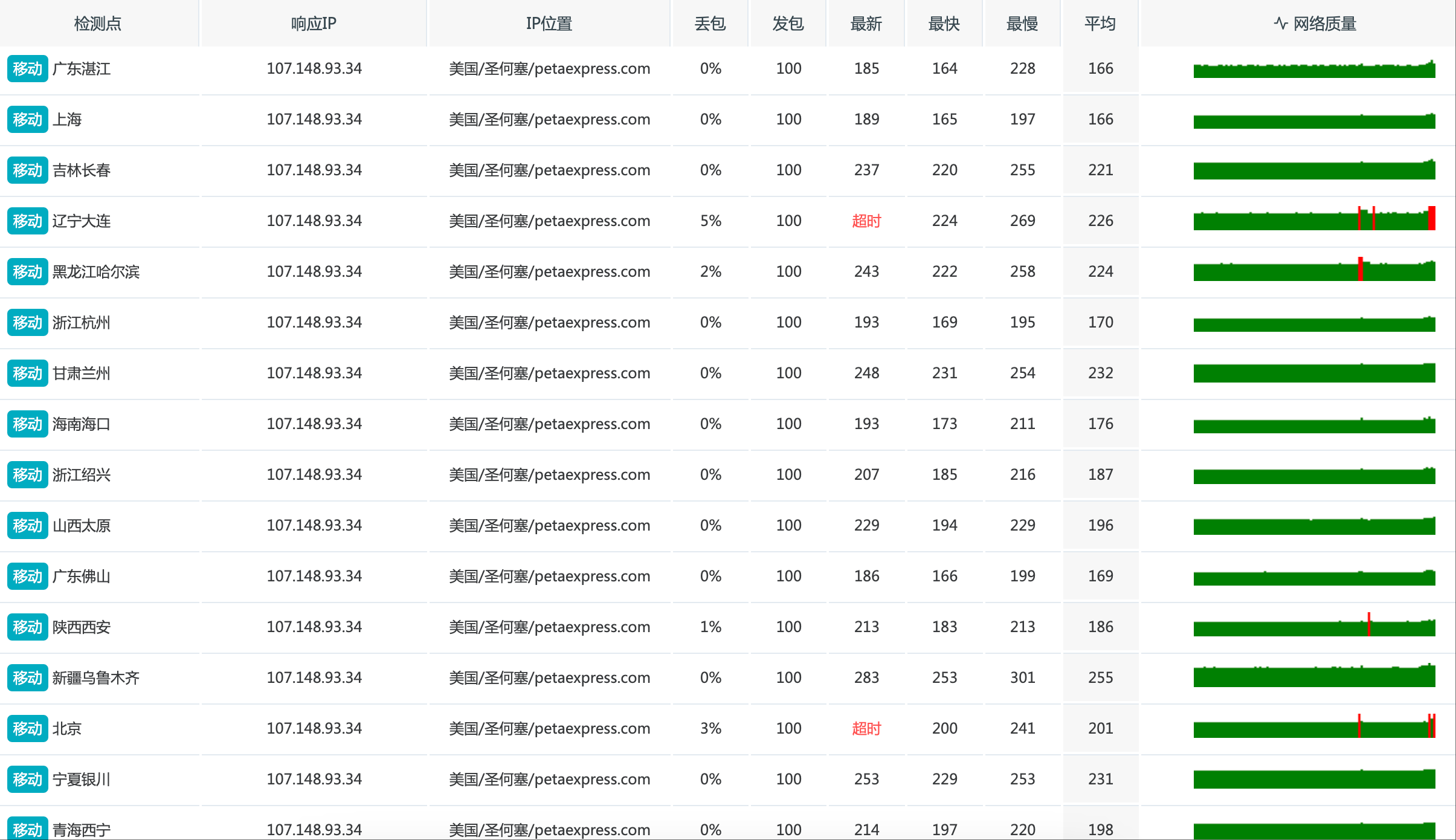Screen dimensions: 1456x840
Task: Click the red 超时 value for 北京
Action: pos(866,729)
